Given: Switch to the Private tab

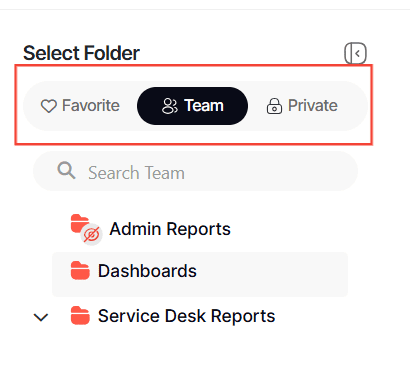Looking at the screenshot, I should point(302,106).
